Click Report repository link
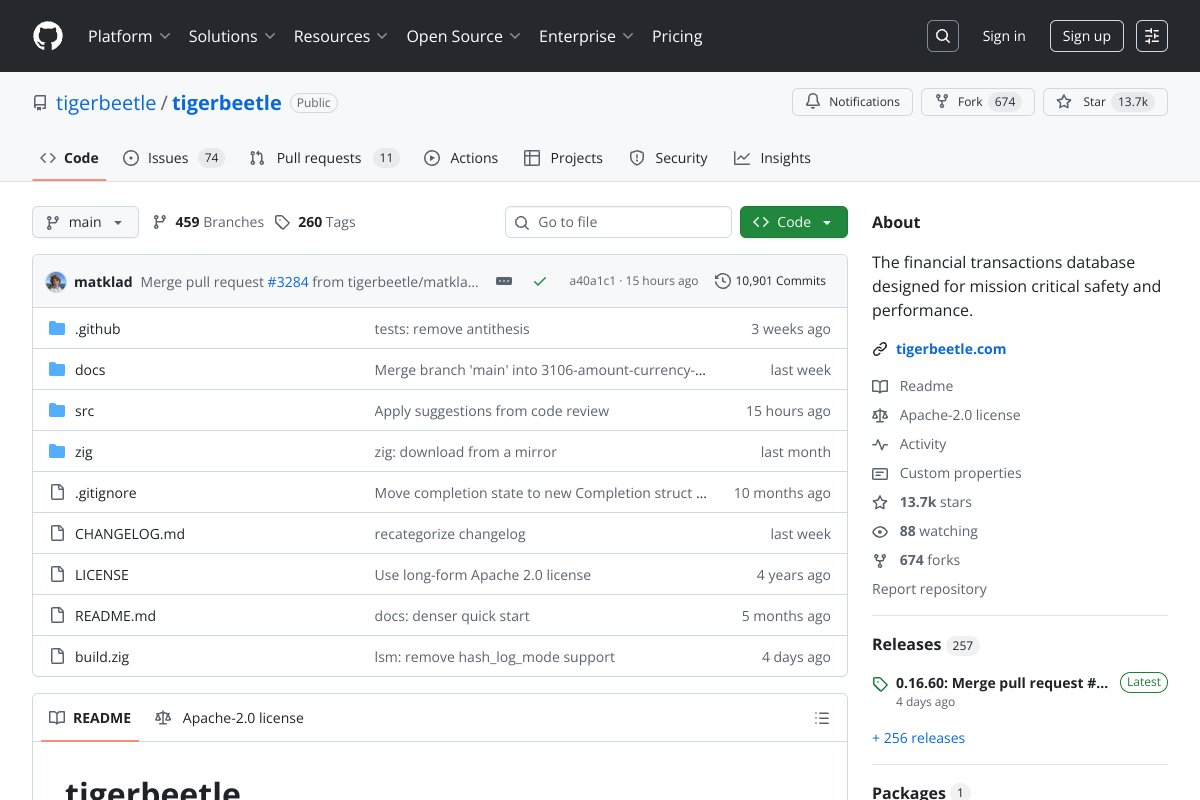The image size is (1200, 800). coord(929,589)
